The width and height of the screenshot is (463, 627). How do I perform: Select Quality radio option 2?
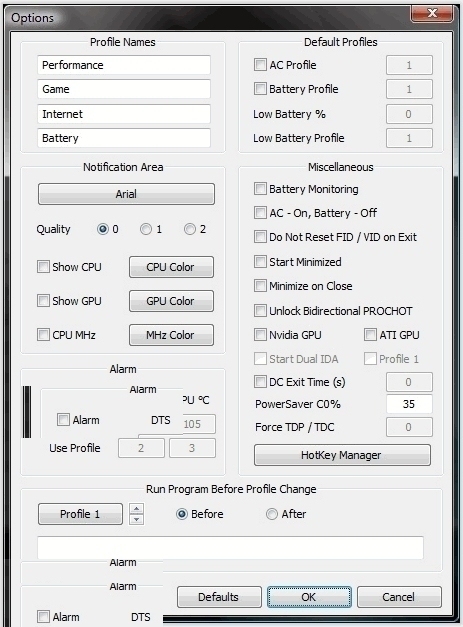coord(190,229)
